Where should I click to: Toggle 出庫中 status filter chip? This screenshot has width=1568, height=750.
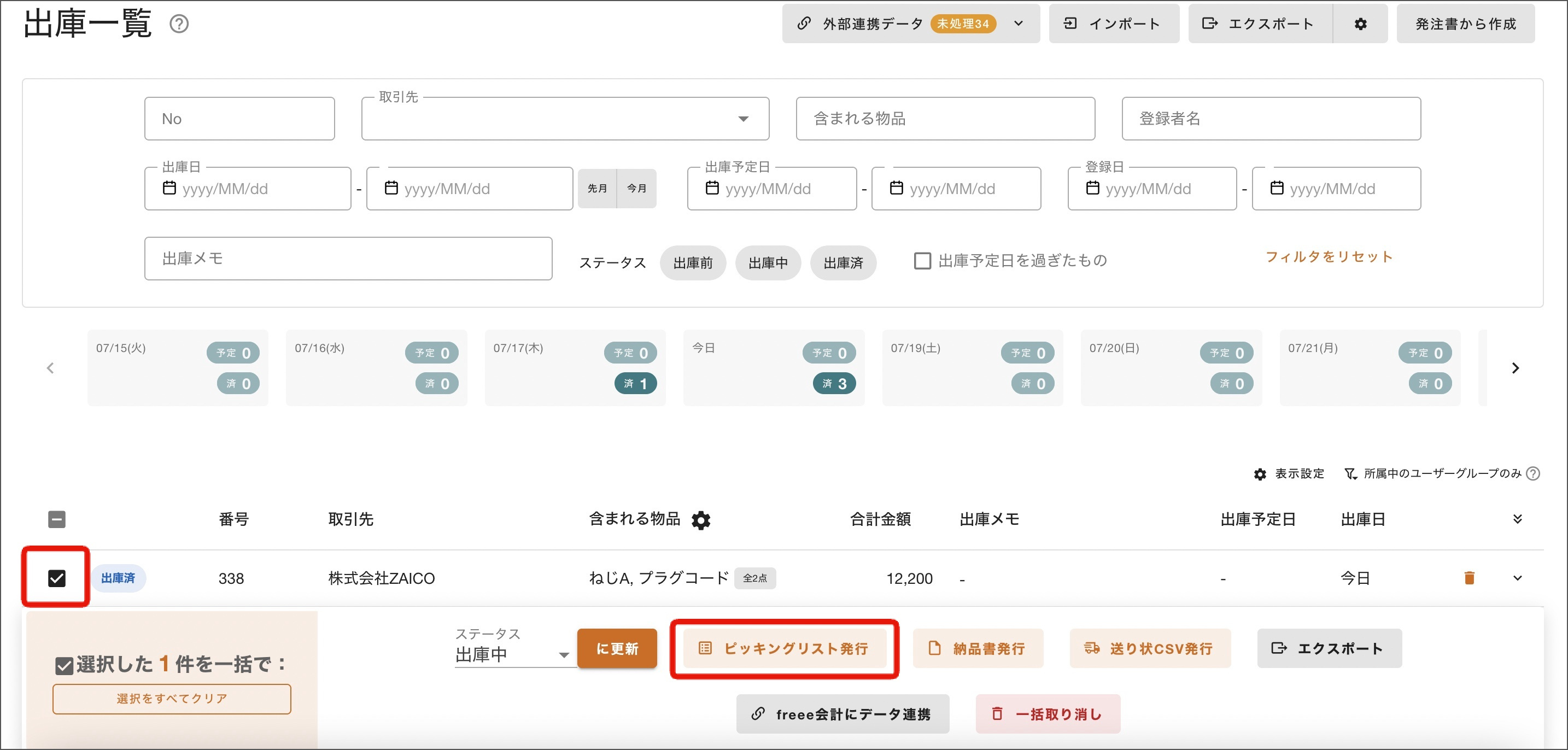768,263
